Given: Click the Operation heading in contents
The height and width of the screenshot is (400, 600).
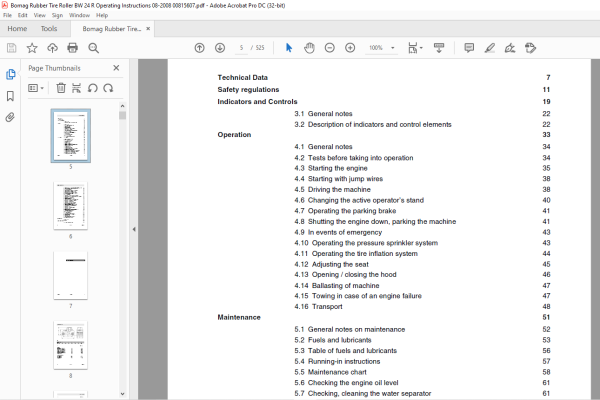Looking at the screenshot, I should 234,135.
